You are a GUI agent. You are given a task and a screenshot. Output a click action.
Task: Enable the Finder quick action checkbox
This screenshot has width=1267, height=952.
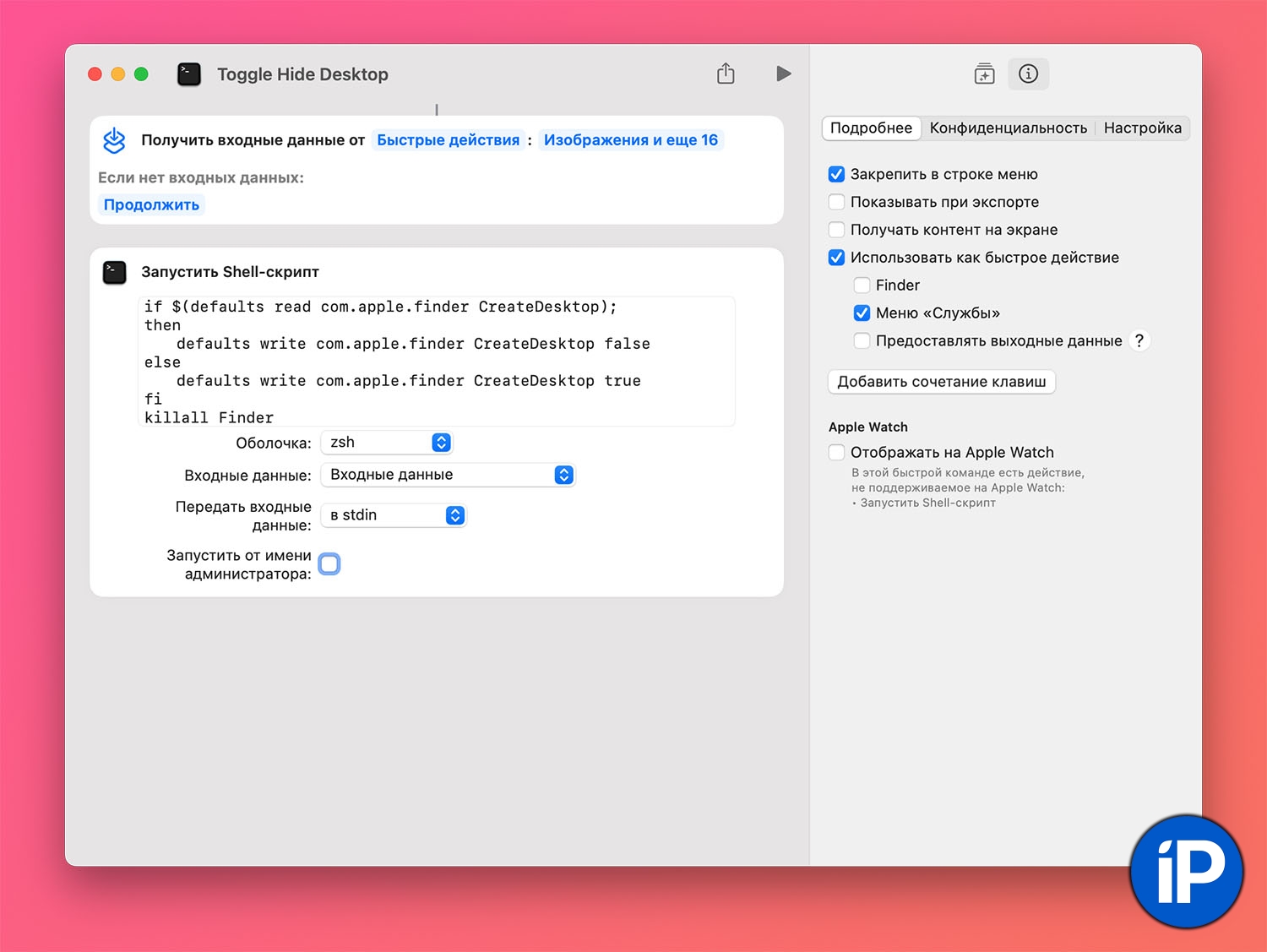[x=862, y=286]
